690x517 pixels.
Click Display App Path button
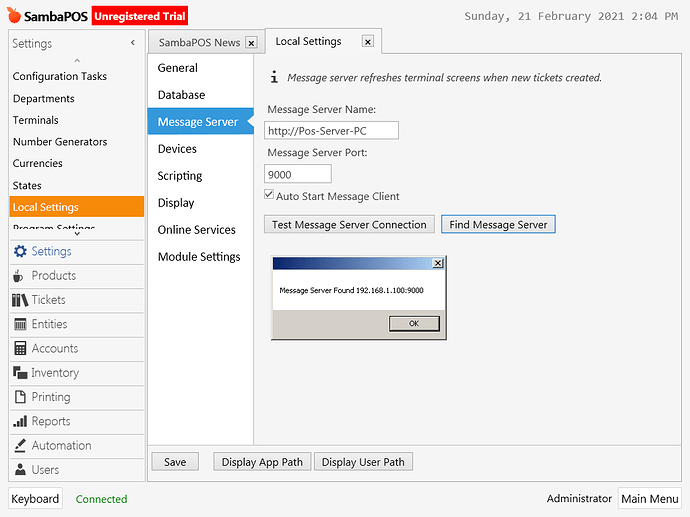tap(262, 462)
